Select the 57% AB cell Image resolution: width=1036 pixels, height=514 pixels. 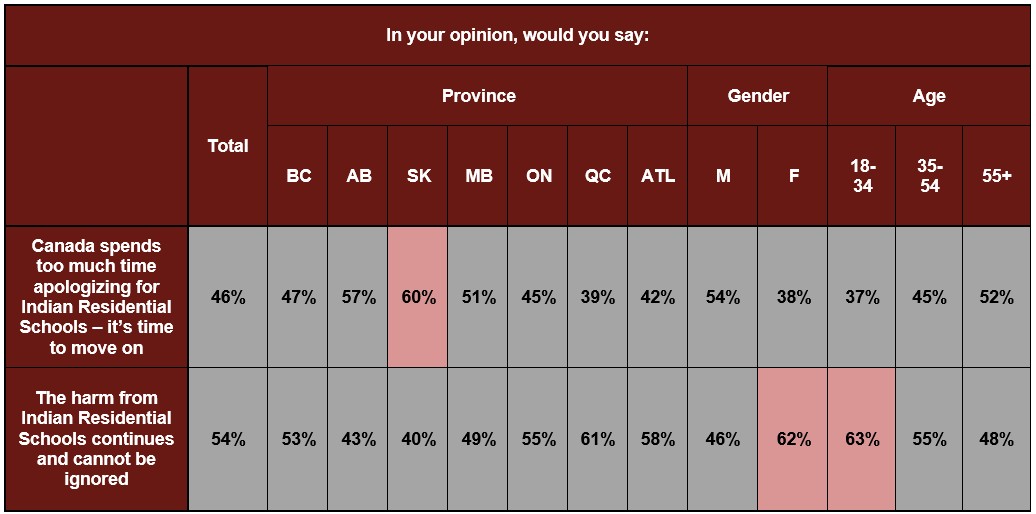click(x=358, y=297)
